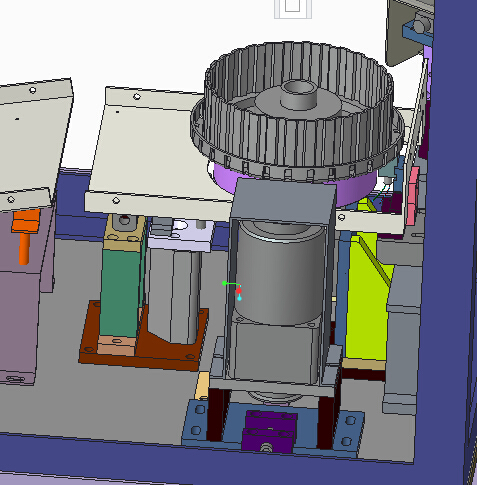
Task: Click the red origin point of the triad
Action: click(239, 291)
